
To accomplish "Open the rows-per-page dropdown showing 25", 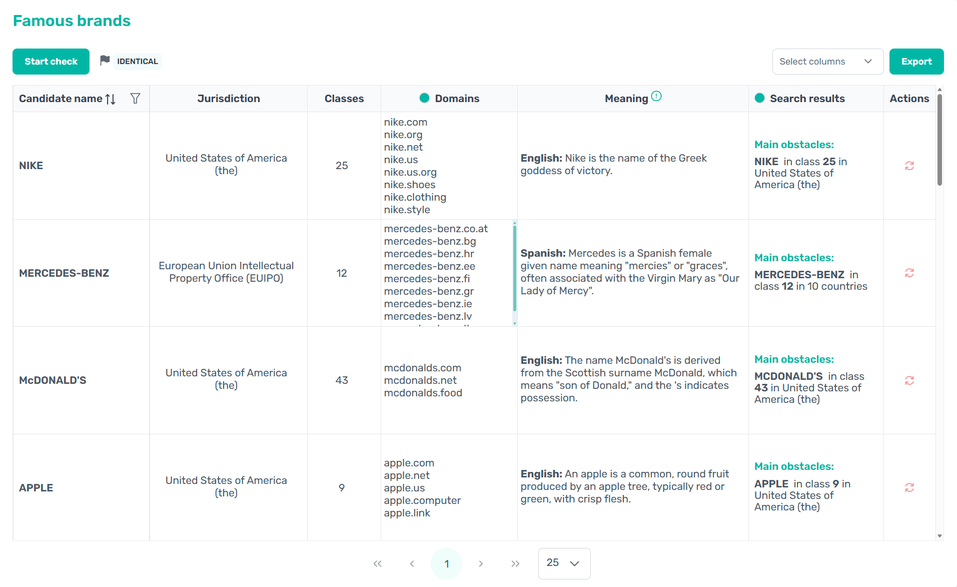I will (x=564, y=563).
